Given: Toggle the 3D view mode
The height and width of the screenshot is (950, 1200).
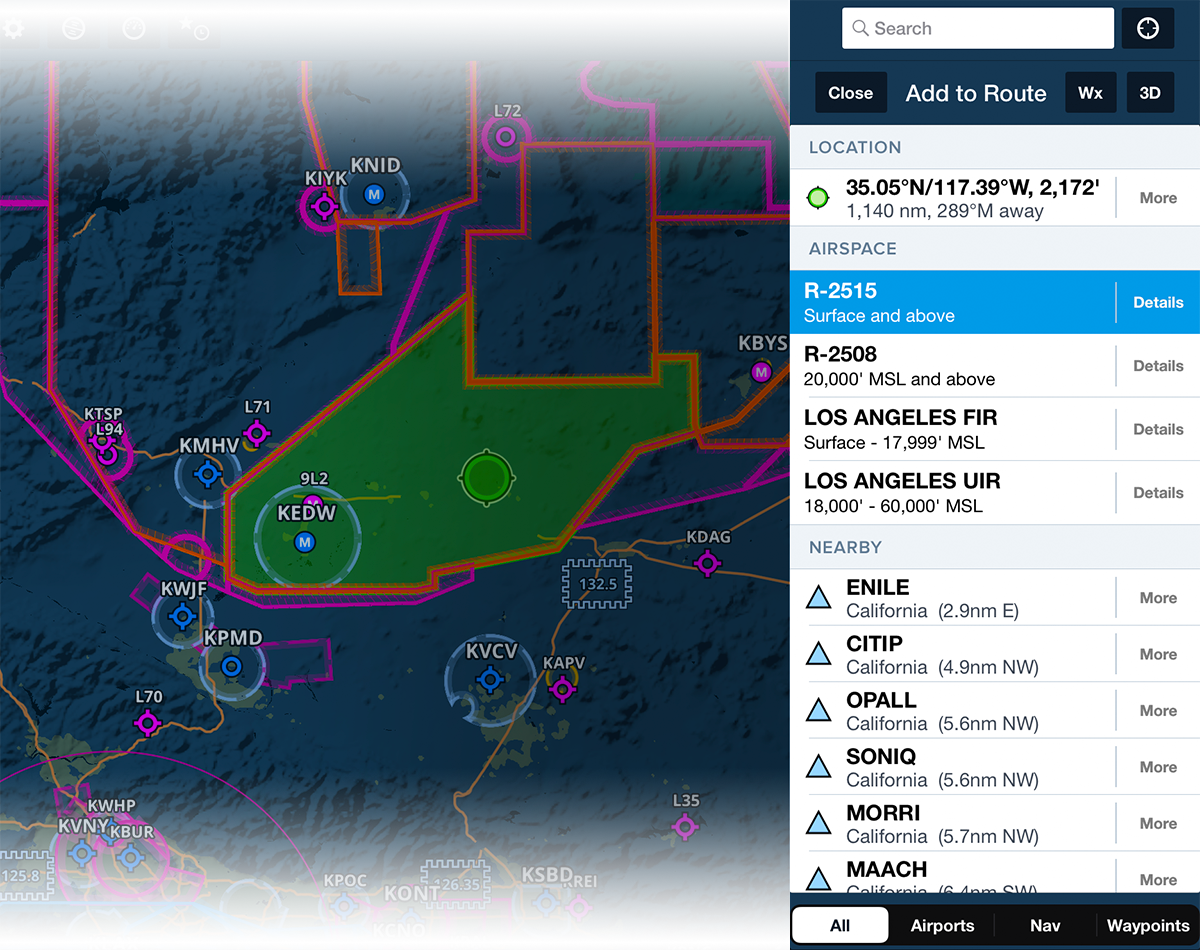Looking at the screenshot, I should coord(1150,92).
